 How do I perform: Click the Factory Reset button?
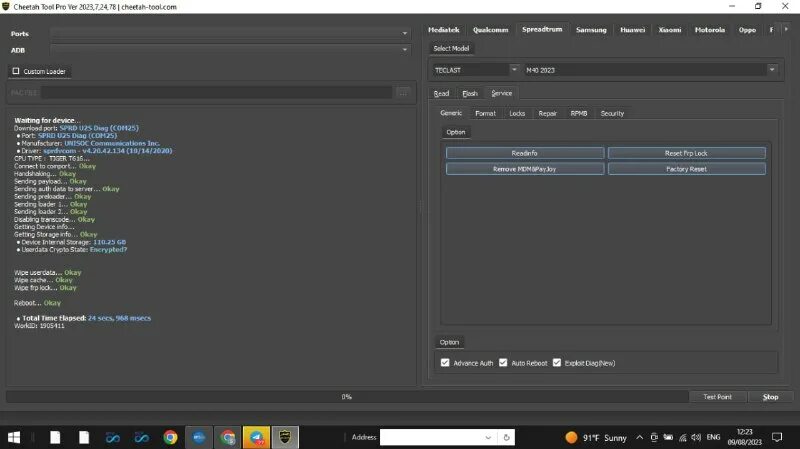(686, 169)
